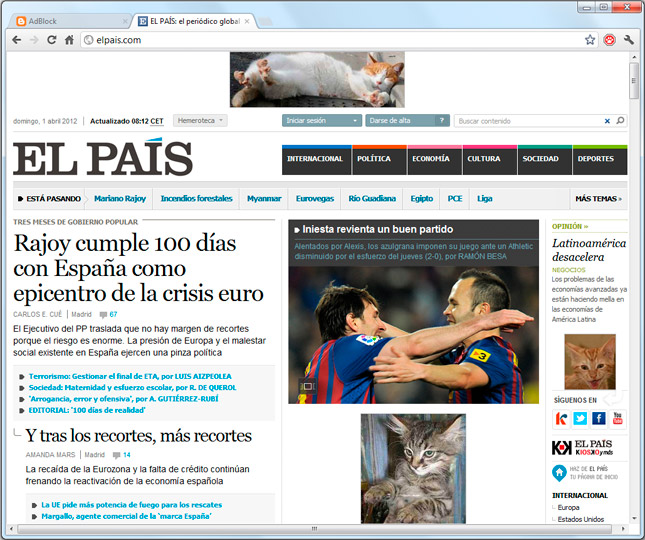645x540 pixels.
Task: Open the Río Guadiana topic
Action: [372, 199]
